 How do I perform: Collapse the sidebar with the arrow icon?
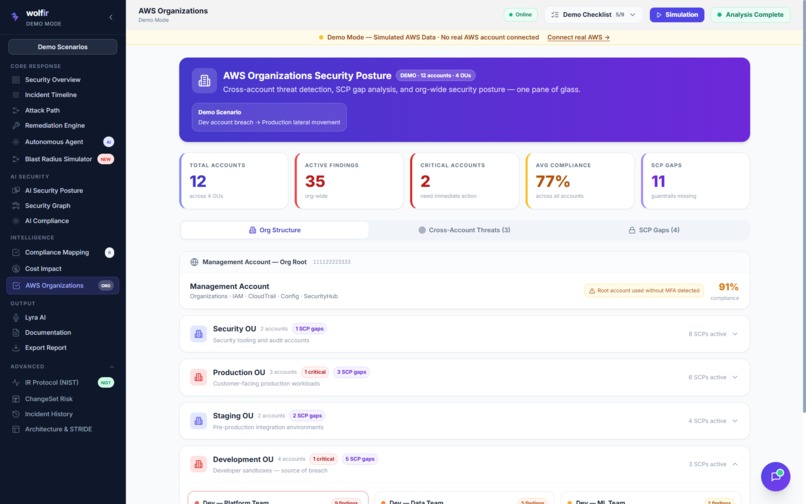click(111, 17)
